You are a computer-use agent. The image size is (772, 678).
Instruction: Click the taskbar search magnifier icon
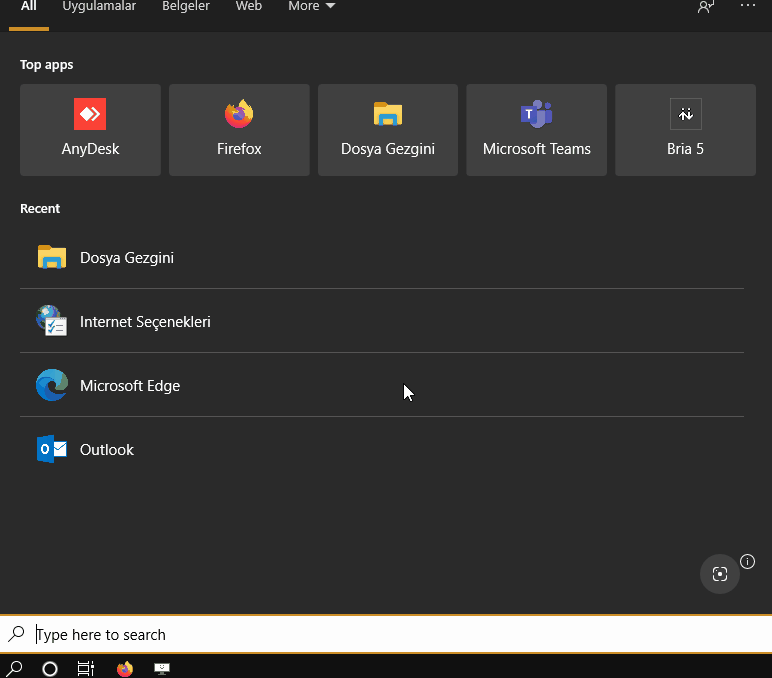pyautogui.click(x=14, y=668)
